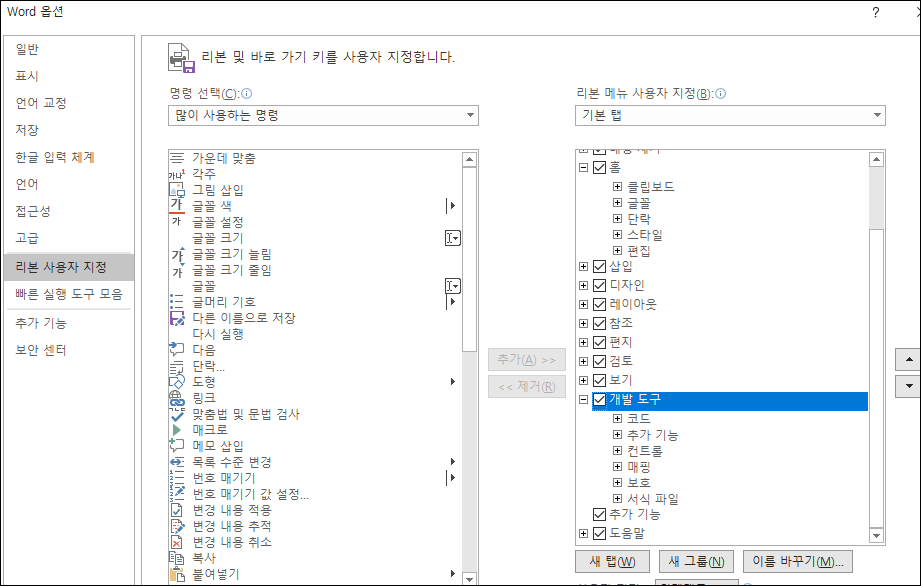Click the << 제거(R) button
Image resolution: width=921 pixels, height=586 pixels.
pyautogui.click(x=527, y=386)
